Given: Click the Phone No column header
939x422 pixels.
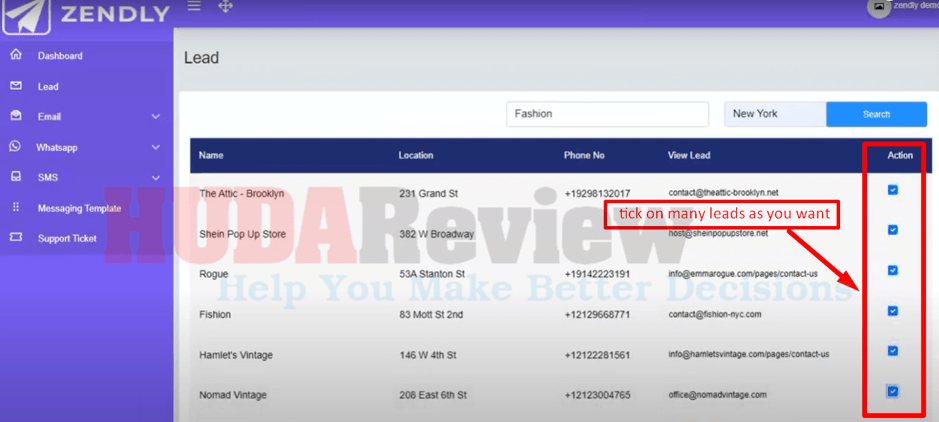Looking at the screenshot, I should pyautogui.click(x=584, y=155).
